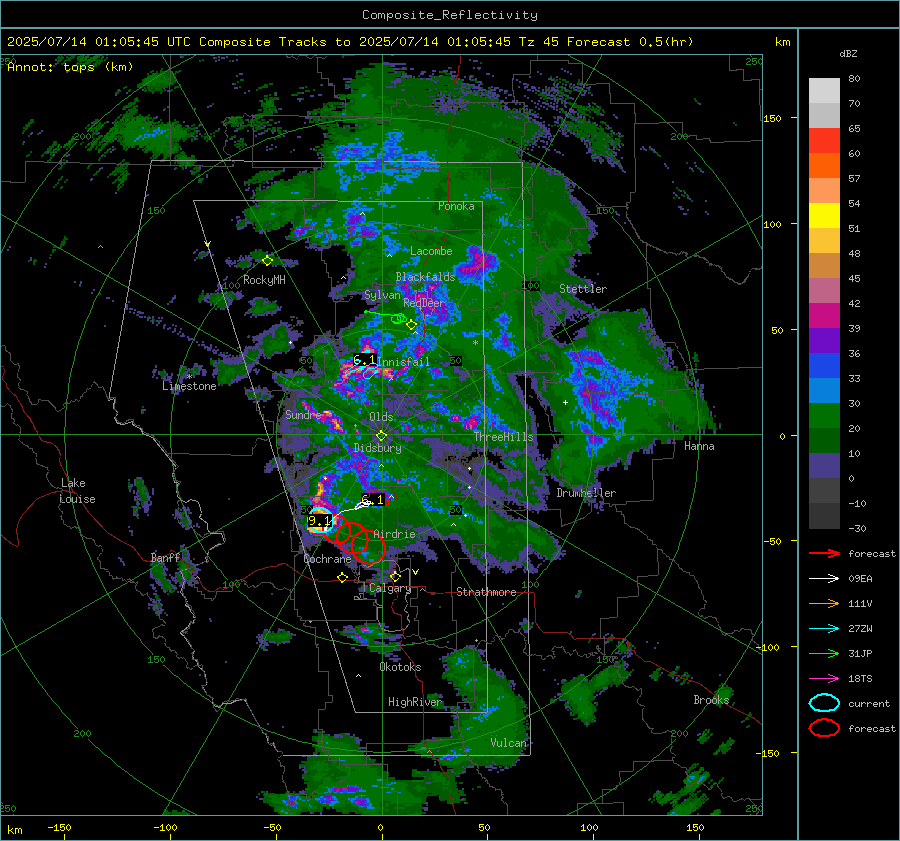Viewport: 900px width, 841px height.
Task: Click the Lacombe city label
Action: point(431,251)
